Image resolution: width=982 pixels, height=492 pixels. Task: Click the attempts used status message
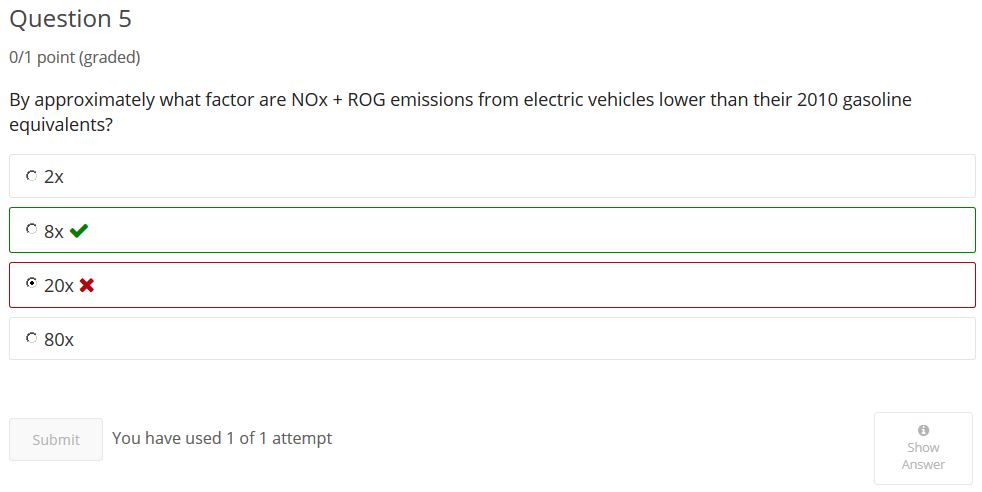click(222, 438)
